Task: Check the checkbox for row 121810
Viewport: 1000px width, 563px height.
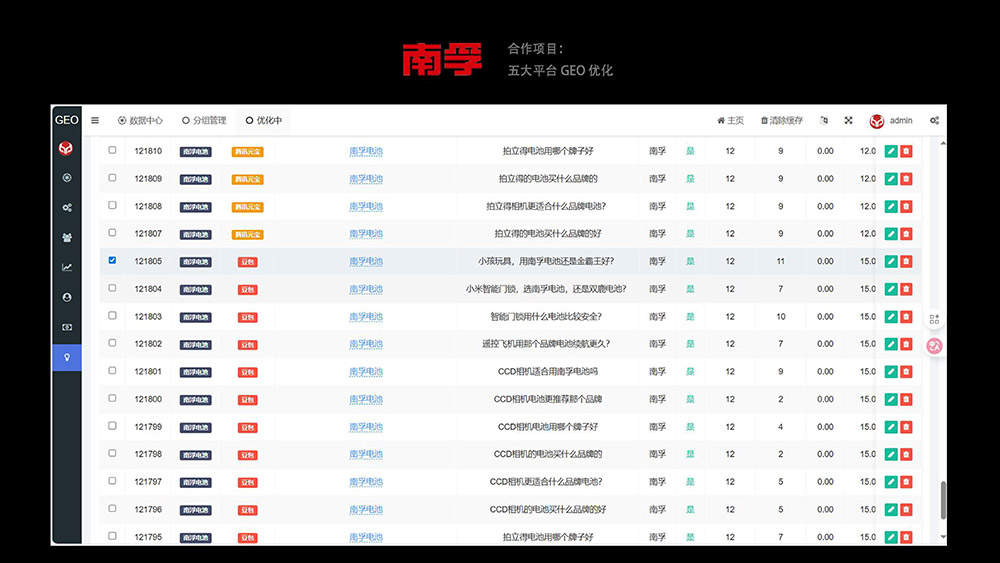Action: click(112, 150)
